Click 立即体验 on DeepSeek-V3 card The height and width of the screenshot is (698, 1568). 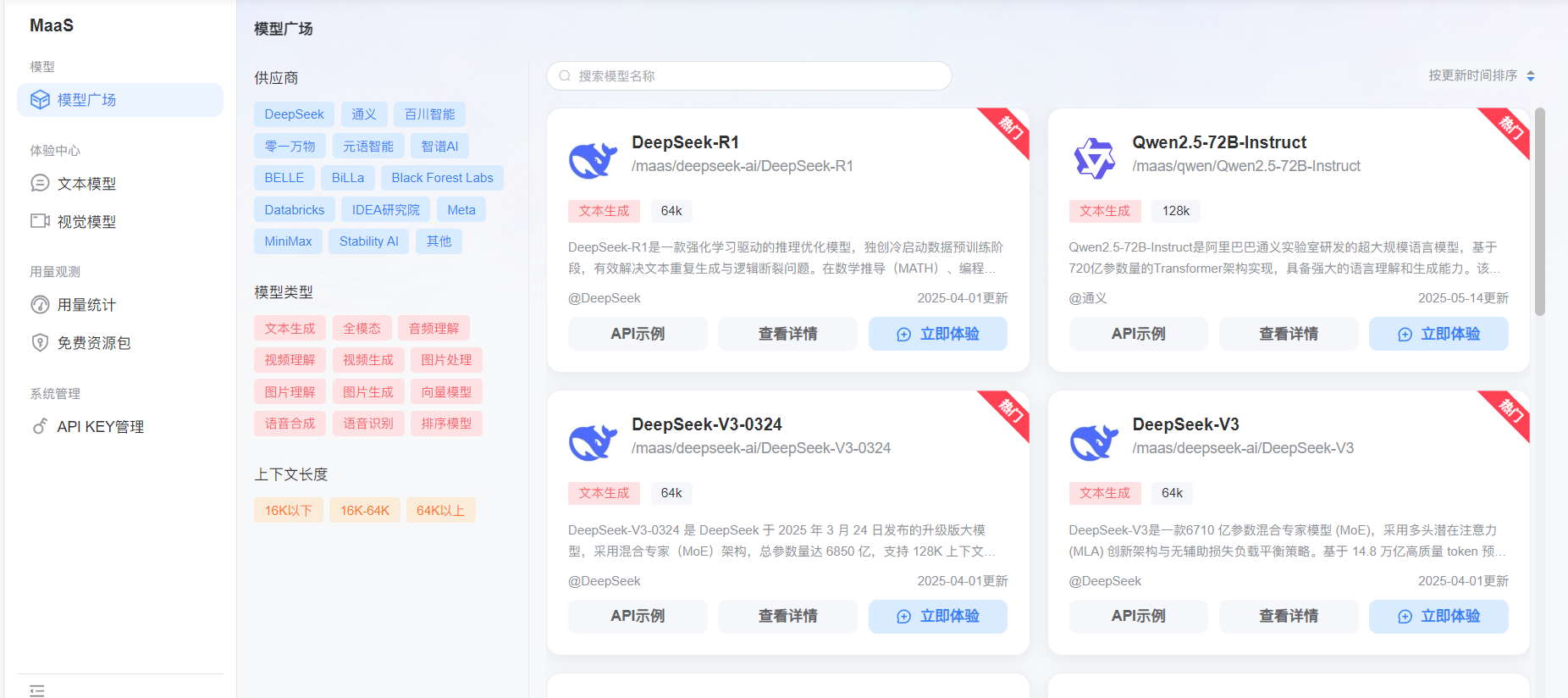coord(1438,617)
